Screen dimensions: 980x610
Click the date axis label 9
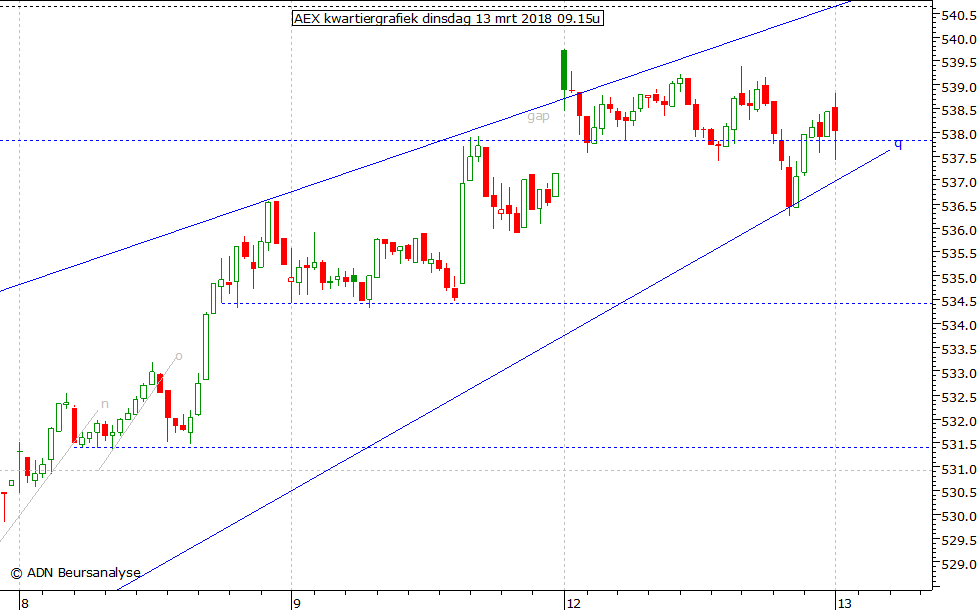coord(297,603)
